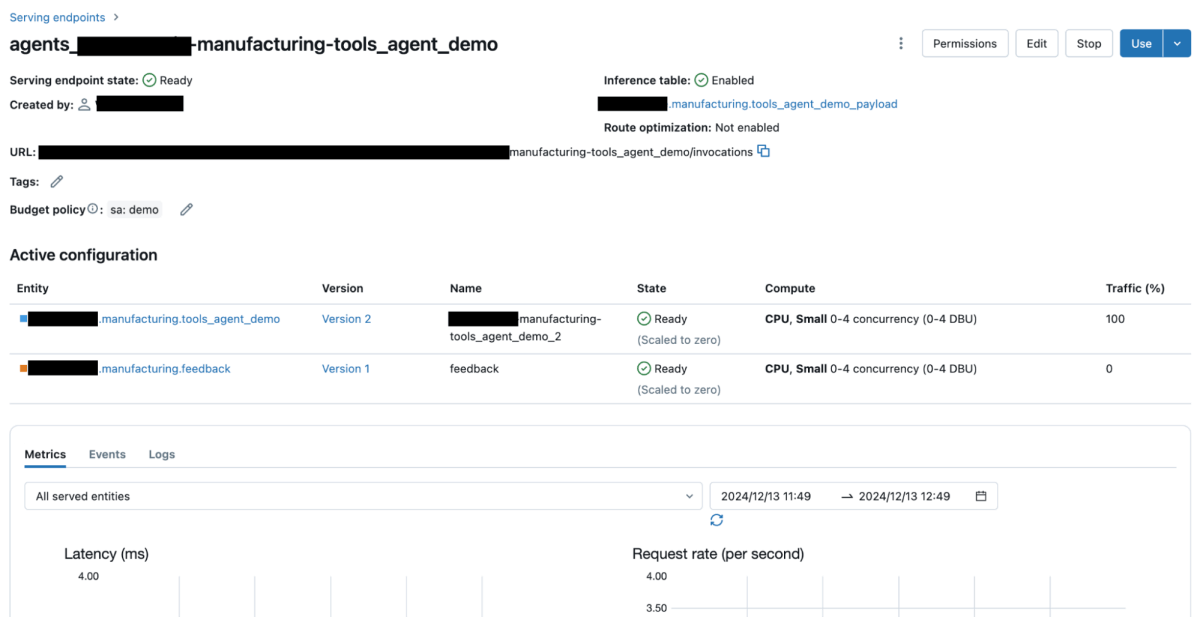The width and height of the screenshot is (1200, 617).
Task: Open the three-dot more options menu
Action: point(901,44)
